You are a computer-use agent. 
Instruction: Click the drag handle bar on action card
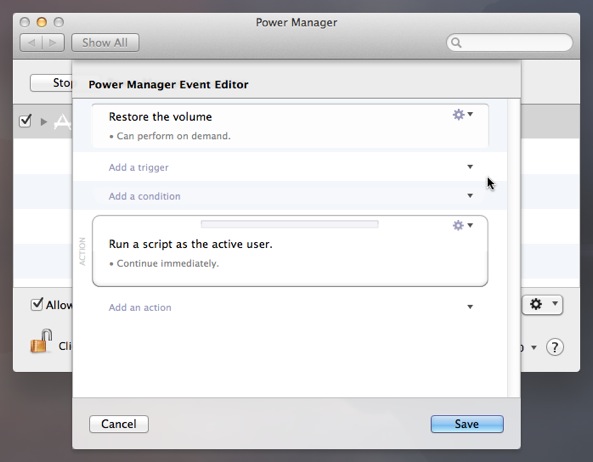290,224
